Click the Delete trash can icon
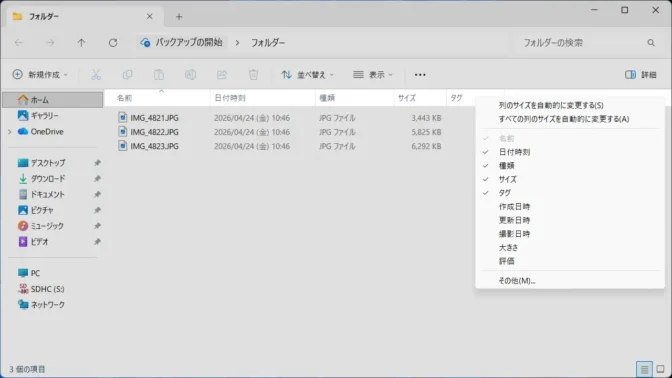This screenshot has height=378, width=672. click(253, 75)
